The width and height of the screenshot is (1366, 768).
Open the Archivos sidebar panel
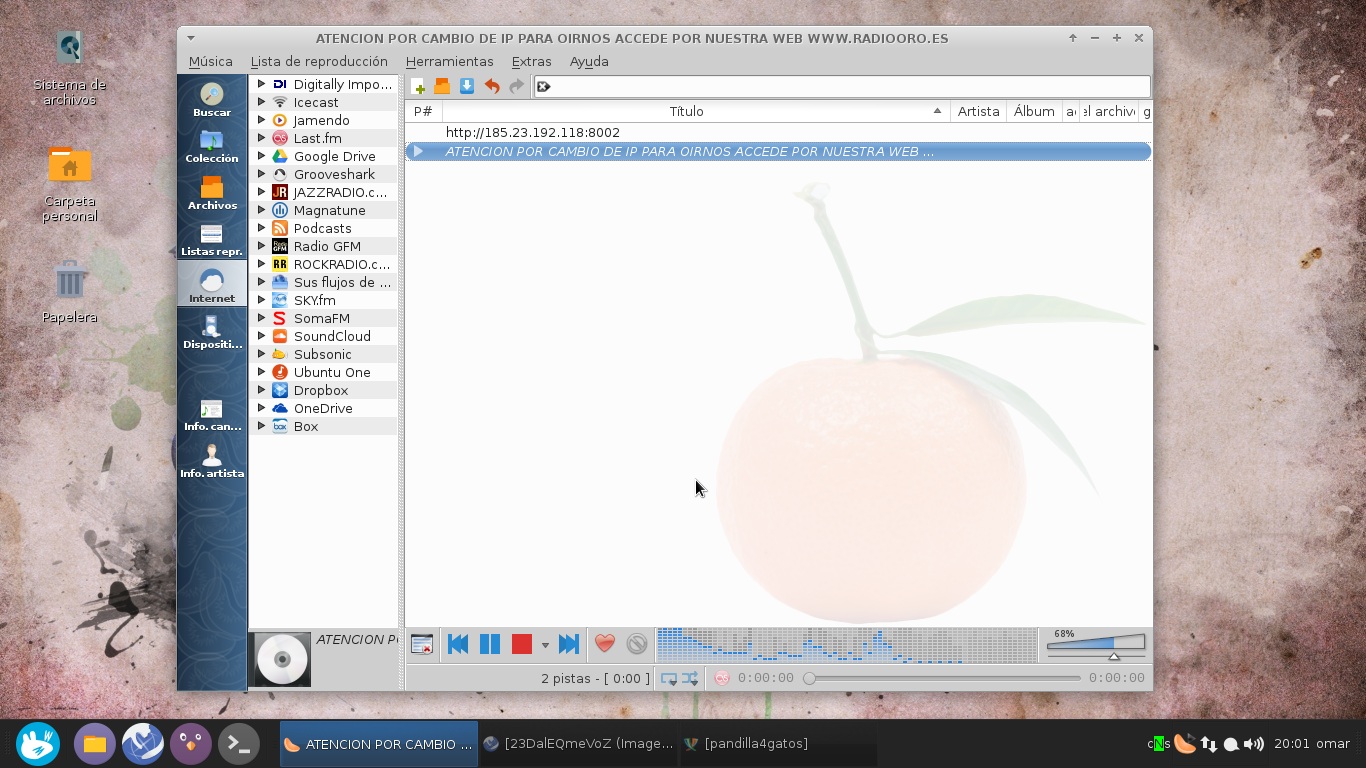(212, 193)
